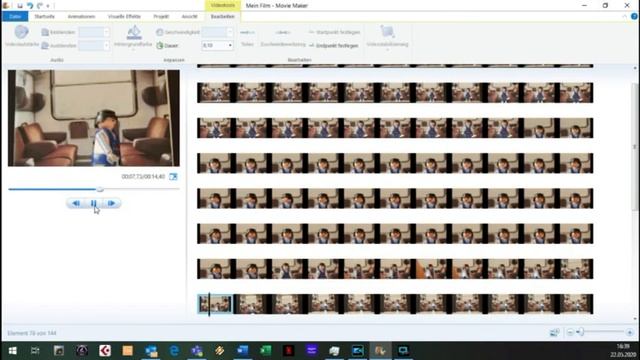Click the Element 79 von 144 status text

[x=32, y=333]
